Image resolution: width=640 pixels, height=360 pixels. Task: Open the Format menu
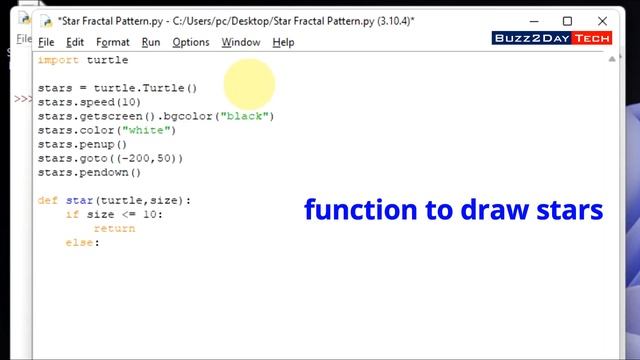click(x=113, y=42)
